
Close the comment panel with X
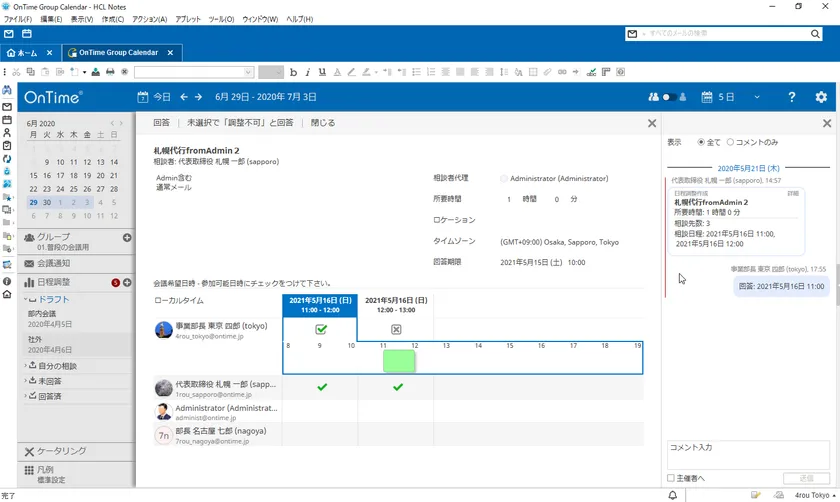[827, 123]
